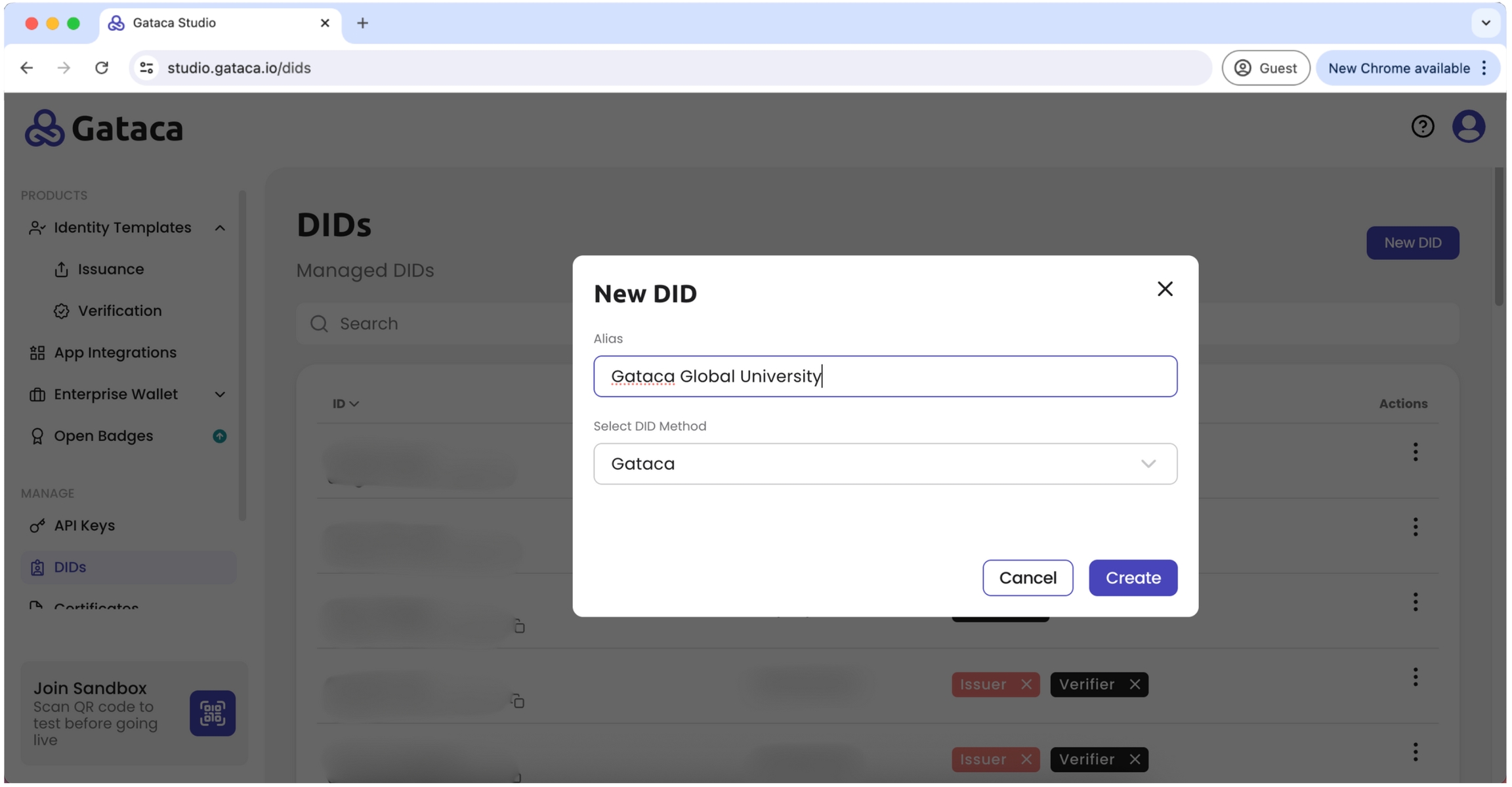Image resolution: width=1512 pixels, height=787 pixels.
Task: Open API Keys in the sidebar
Action: [84, 525]
